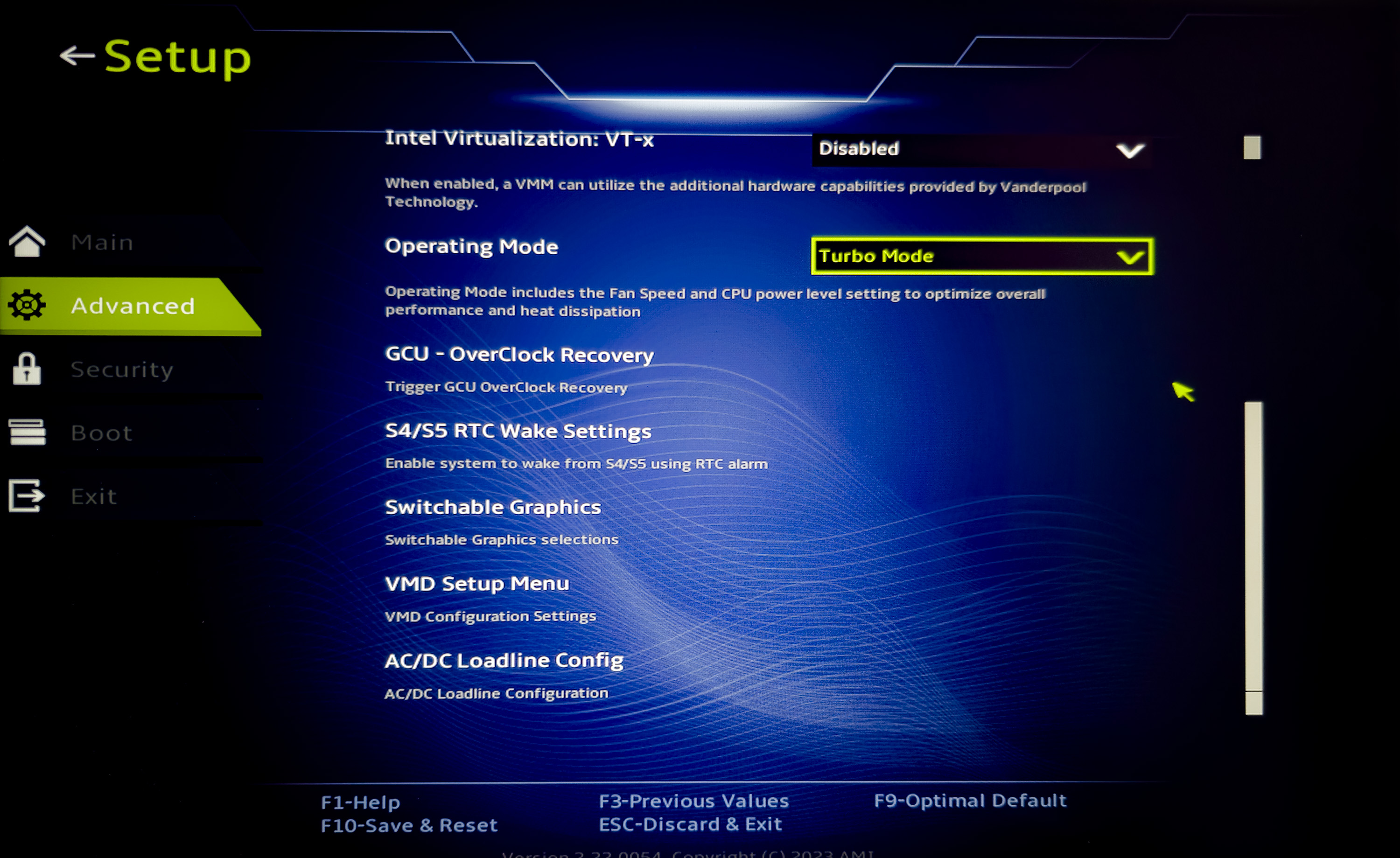This screenshot has width=1400, height=858.
Task: Expand the Operating Mode Turbo Mode dropdown
Action: [982, 256]
